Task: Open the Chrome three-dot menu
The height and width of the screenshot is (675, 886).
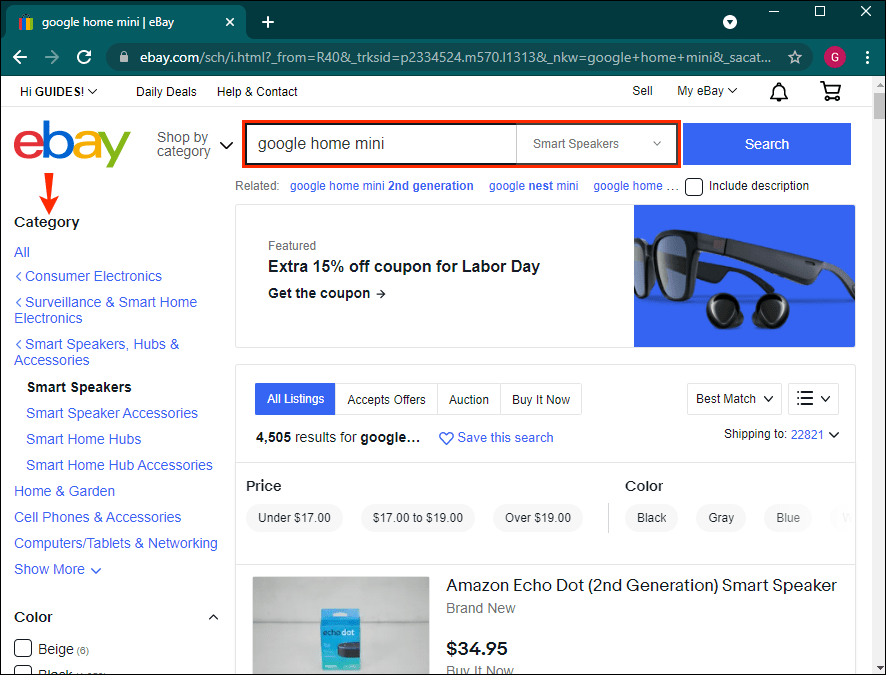Action: click(867, 57)
